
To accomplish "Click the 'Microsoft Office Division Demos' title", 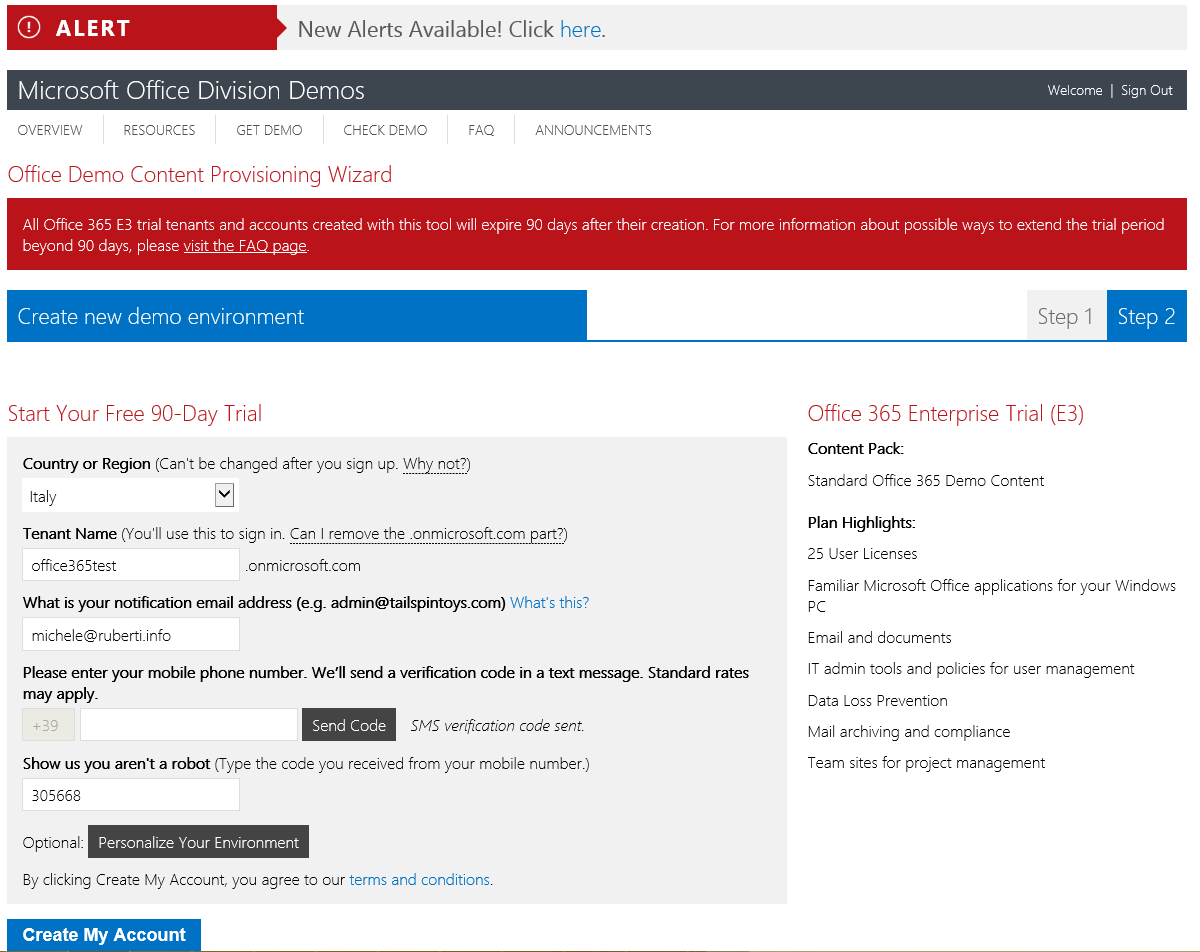I will click(191, 90).
